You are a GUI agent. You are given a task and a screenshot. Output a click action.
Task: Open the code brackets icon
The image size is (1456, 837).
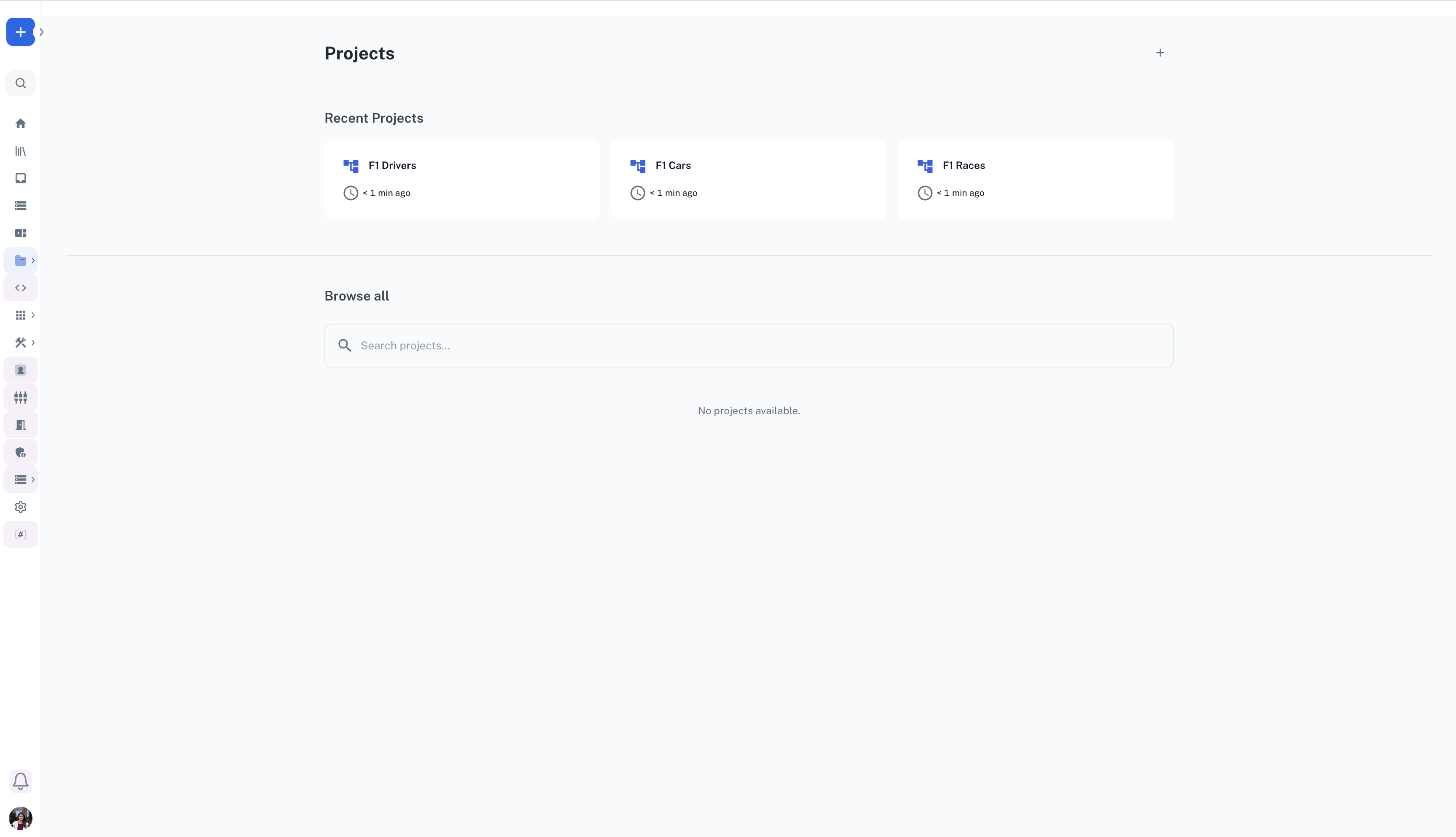pyautogui.click(x=21, y=288)
